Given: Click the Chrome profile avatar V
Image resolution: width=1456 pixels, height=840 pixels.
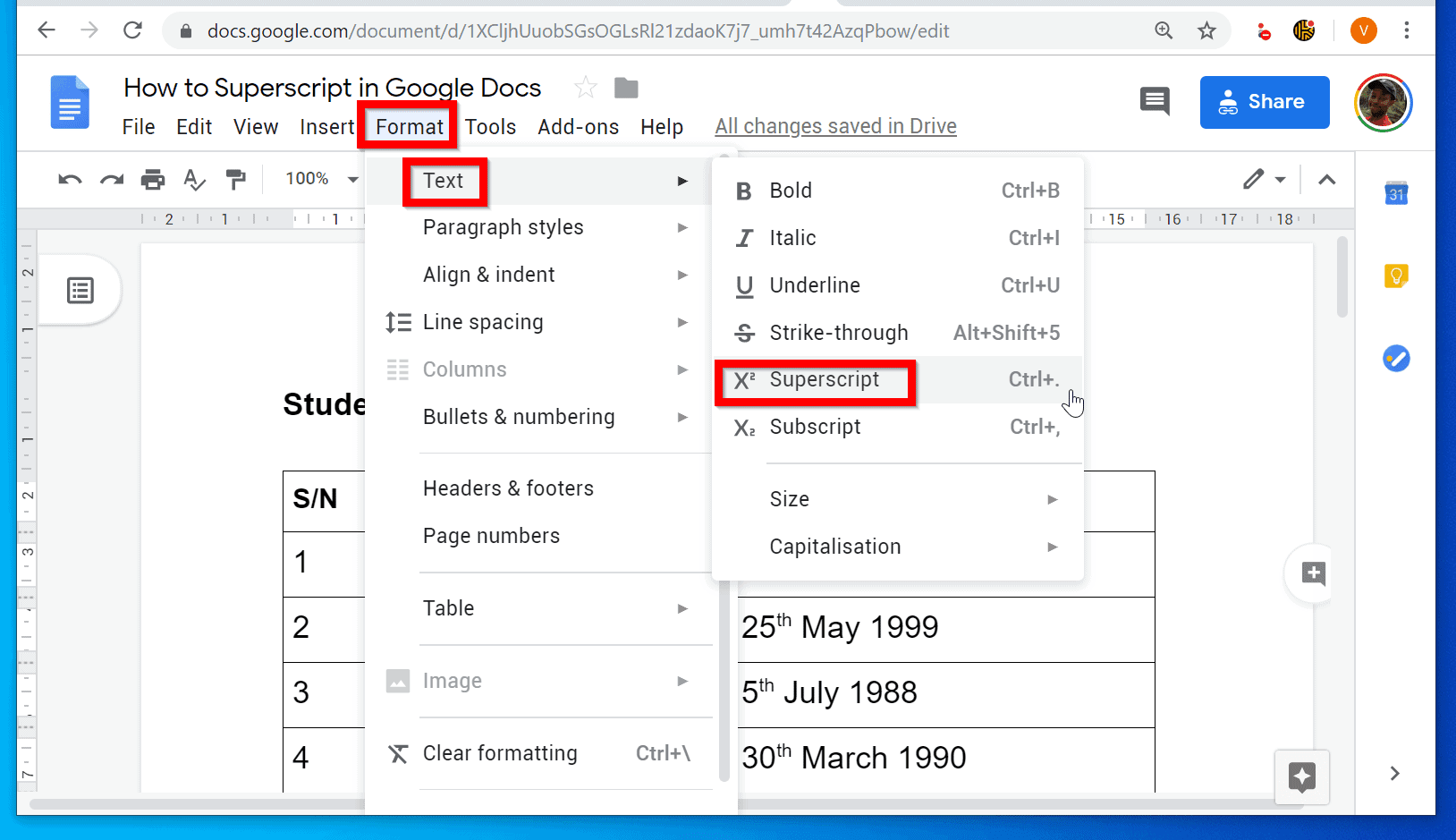Looking at the screenshot, I should click(x=1363, y=30).
